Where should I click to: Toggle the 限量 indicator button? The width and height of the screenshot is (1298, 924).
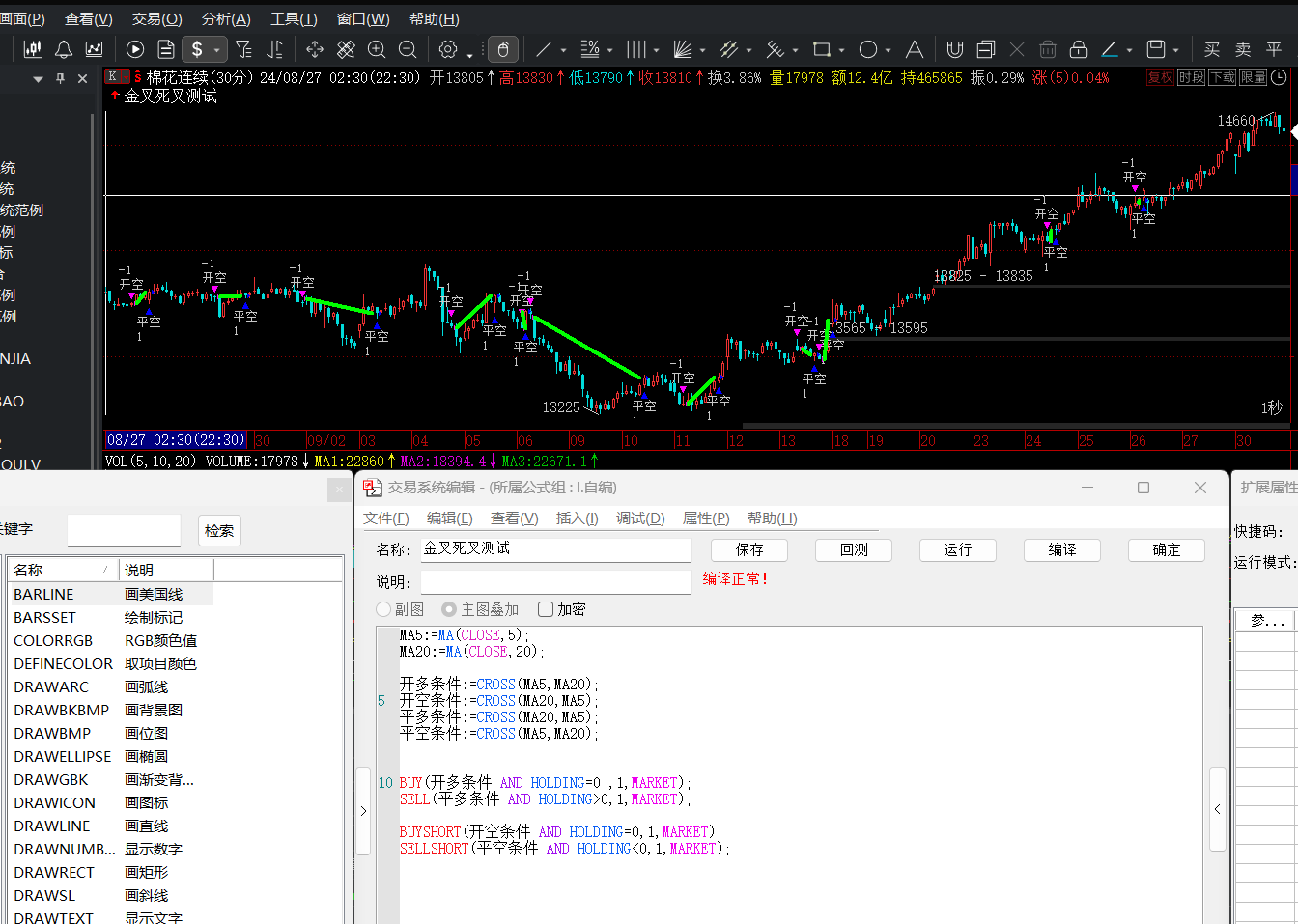1253,77
